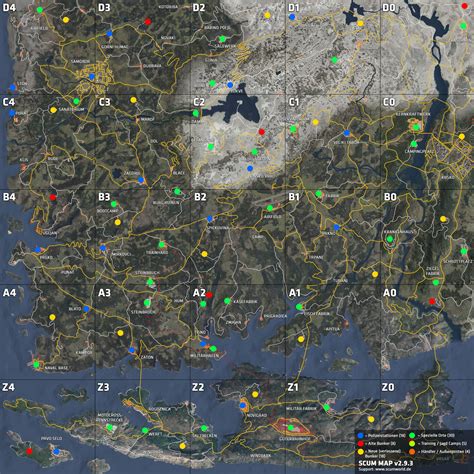
Task: Click the blue police marker at Novigrad
Action: tap(243, 405)
